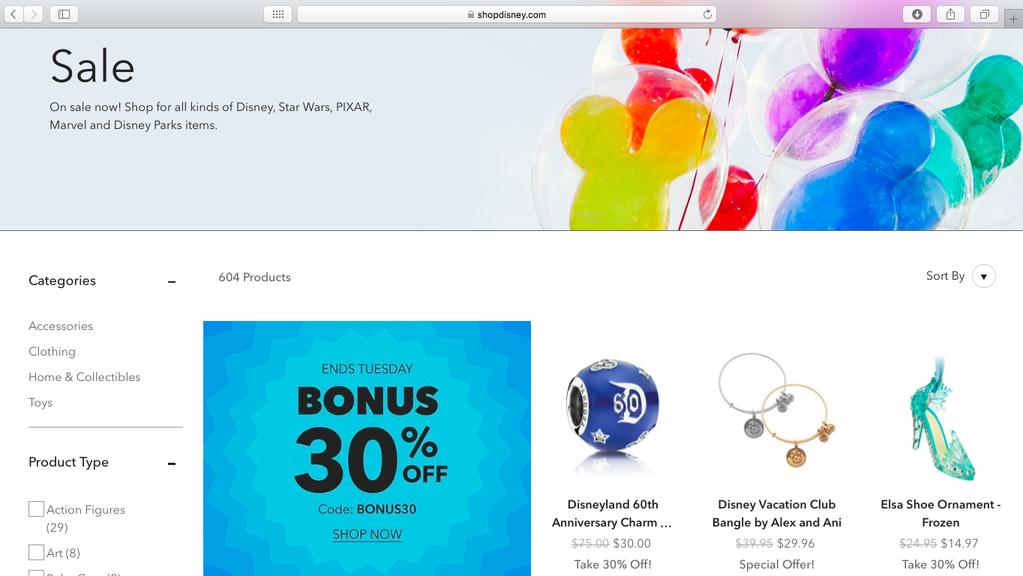Go back with Safari's back arrow
This screenshot has width=1023, height=576.
pos(14,14)
